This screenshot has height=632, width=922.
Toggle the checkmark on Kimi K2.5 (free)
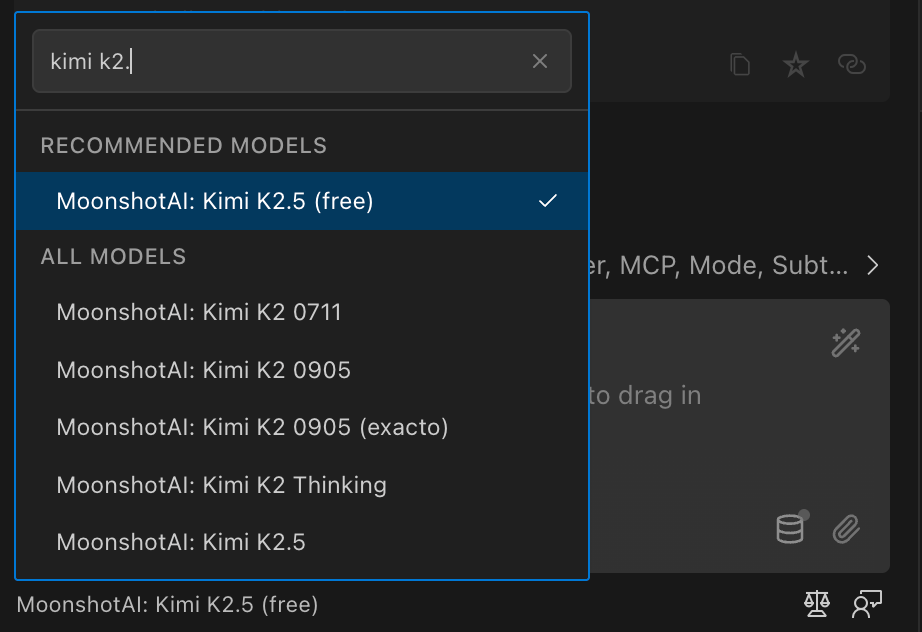point(547,200)
